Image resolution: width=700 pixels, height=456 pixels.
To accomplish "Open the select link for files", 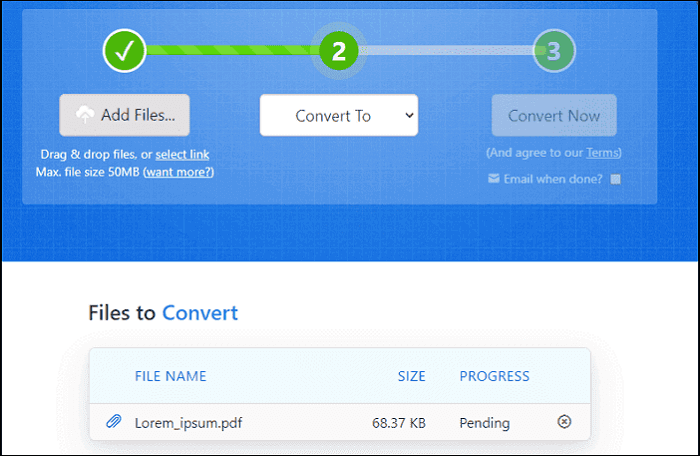I will tap(182, 154).
